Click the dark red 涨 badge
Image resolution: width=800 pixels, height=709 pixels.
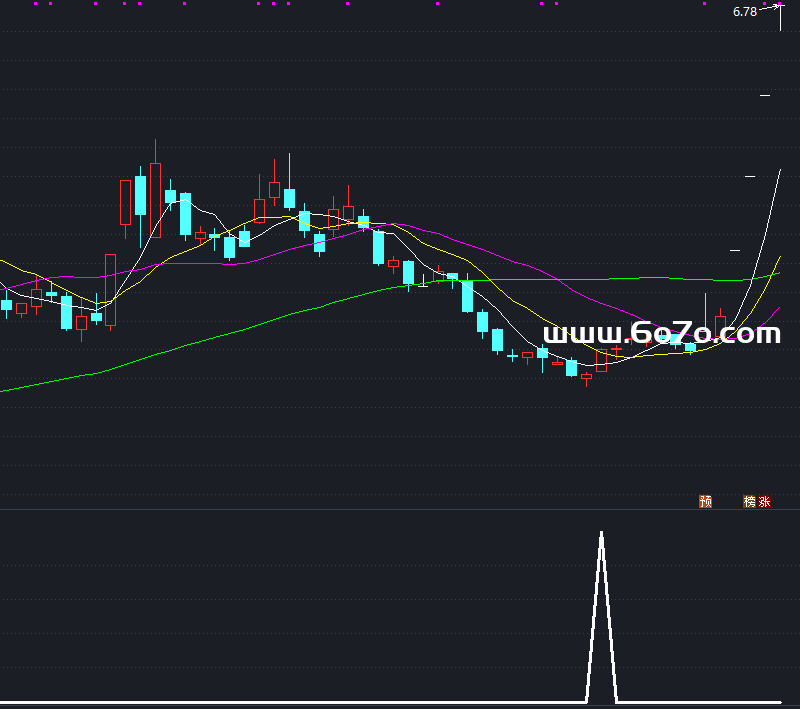764,501
